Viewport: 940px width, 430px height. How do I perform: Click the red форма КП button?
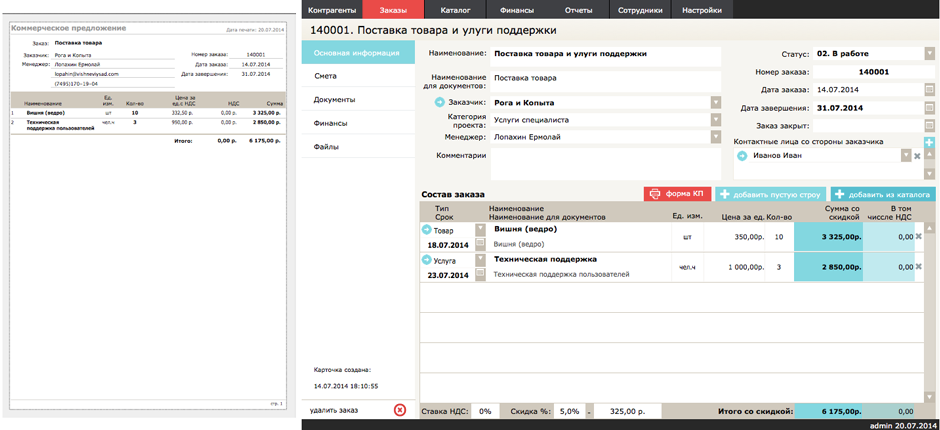coord(677,194)
